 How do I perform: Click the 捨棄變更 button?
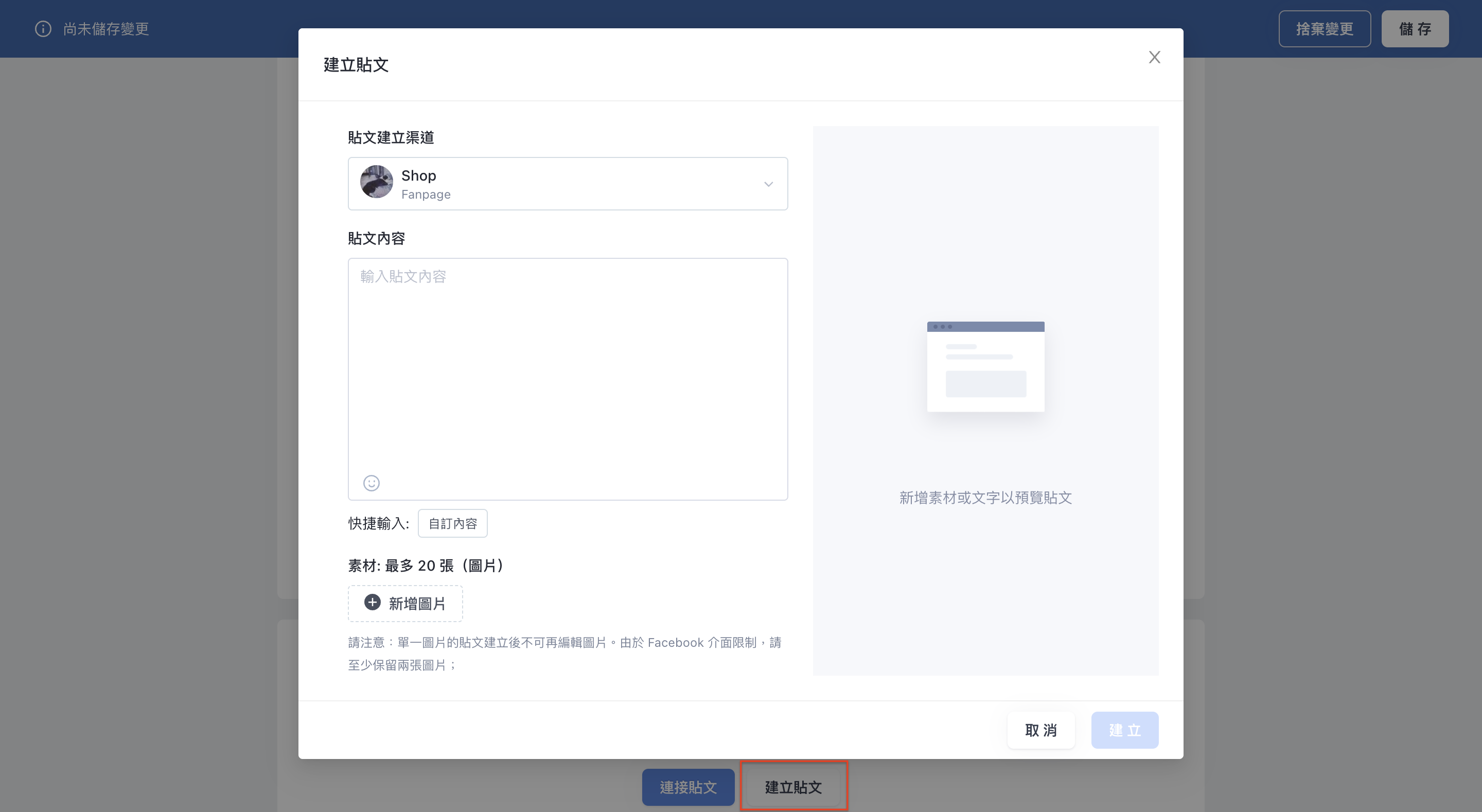click(x=1325, y=29)
